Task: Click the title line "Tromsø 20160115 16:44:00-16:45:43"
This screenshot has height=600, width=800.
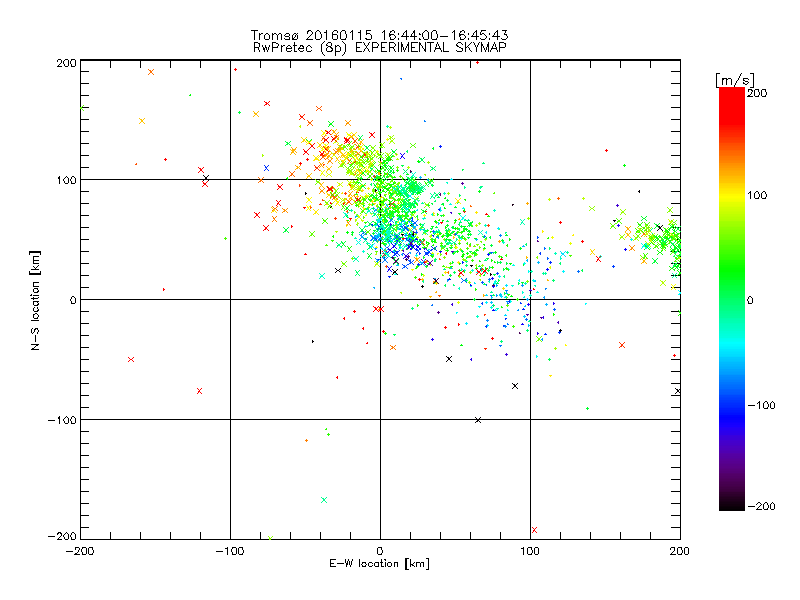Action: [379, 35]
